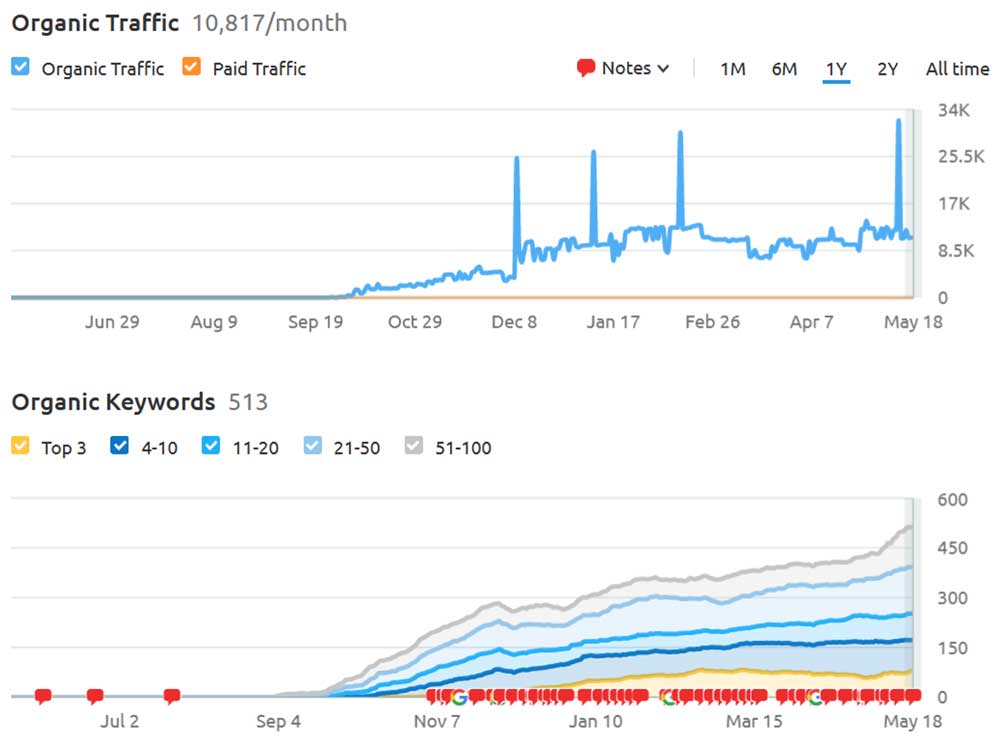1000x738 pixels.
Task: Uncheck the Organic Traffic checkbox
Action: point(20,68)
